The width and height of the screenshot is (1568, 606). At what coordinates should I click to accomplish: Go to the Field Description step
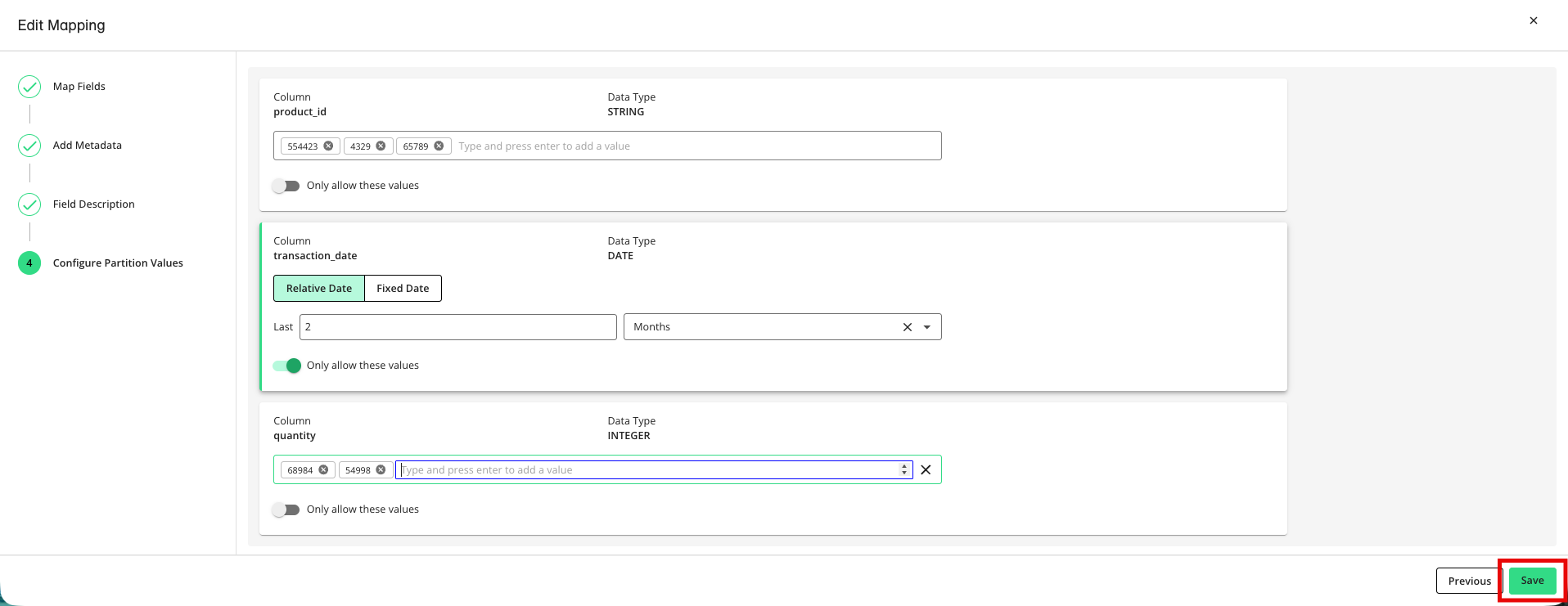pyautogui.click(x=94, y=204)
